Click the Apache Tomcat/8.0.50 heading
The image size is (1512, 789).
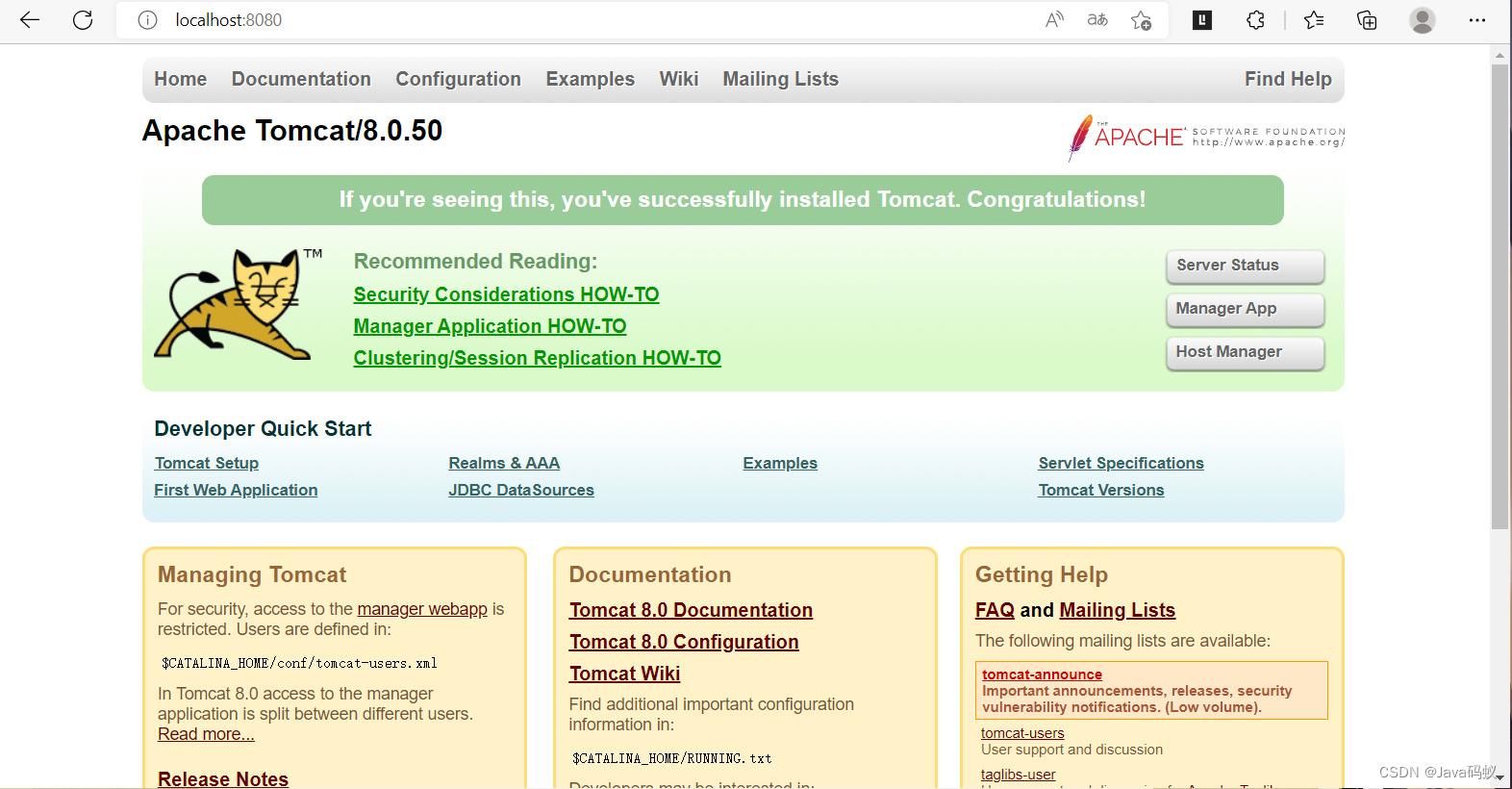point(292,131)
